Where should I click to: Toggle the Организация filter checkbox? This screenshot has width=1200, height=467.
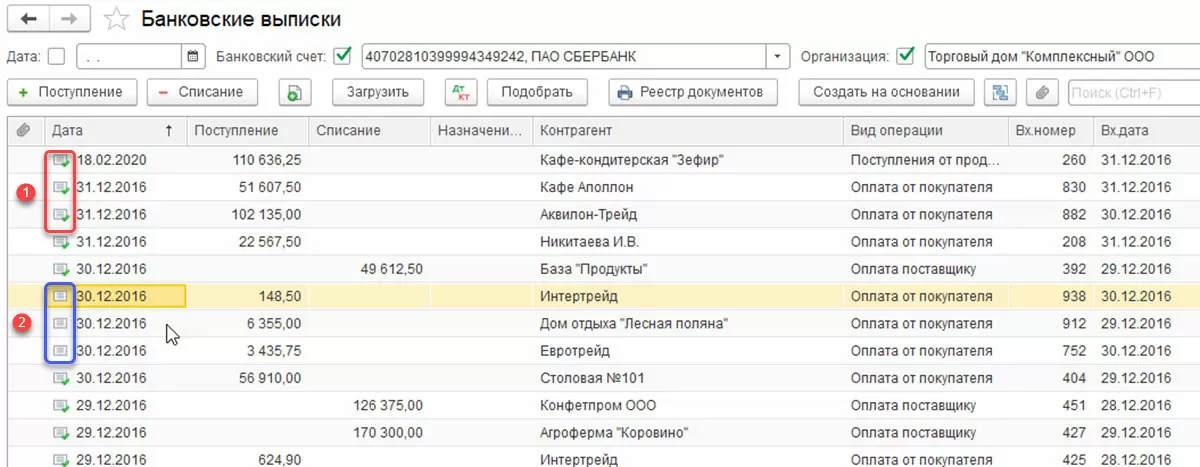(x=907, y=56)
